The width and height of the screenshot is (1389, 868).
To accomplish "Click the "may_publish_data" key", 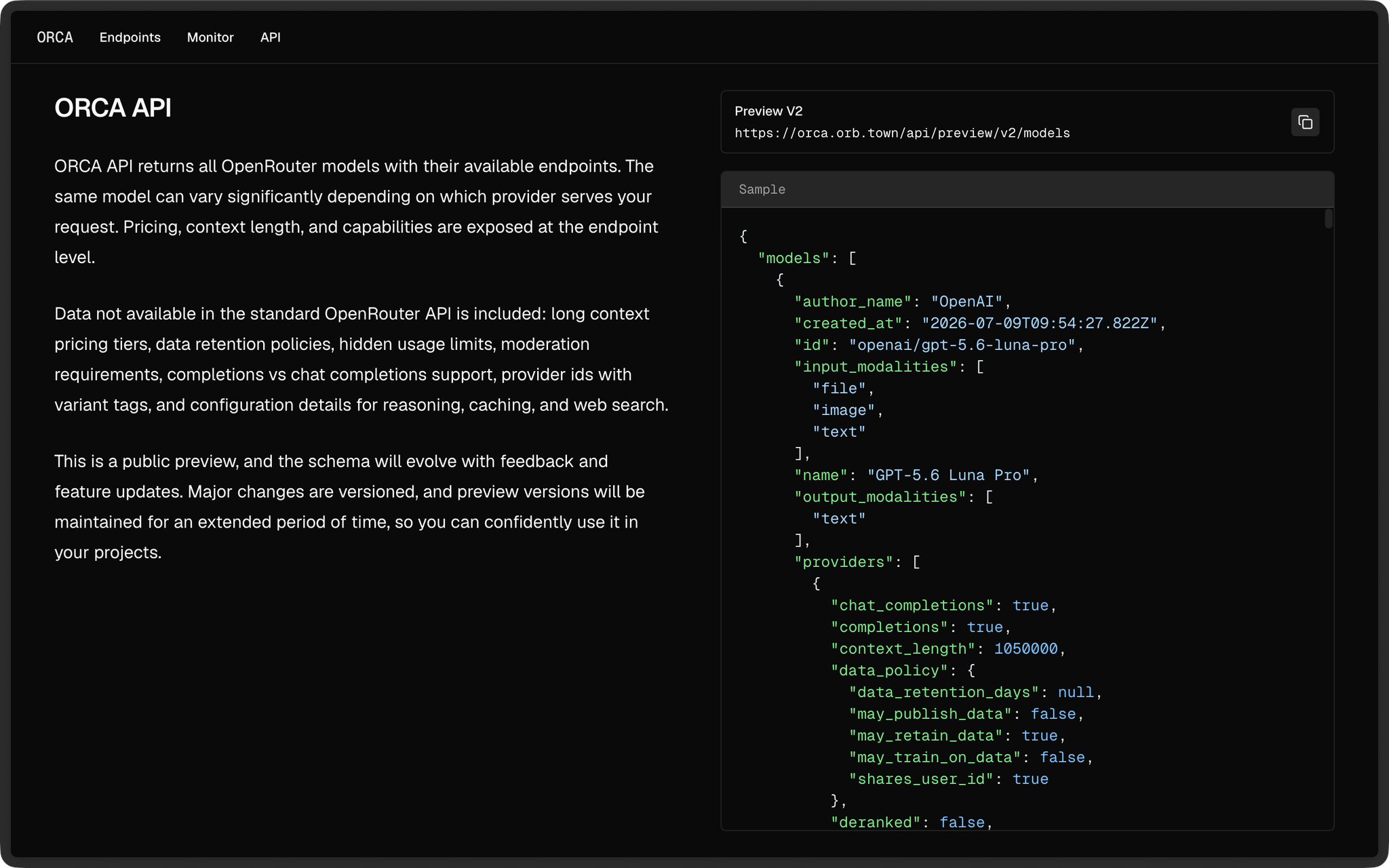I will [x=931, y=714].
